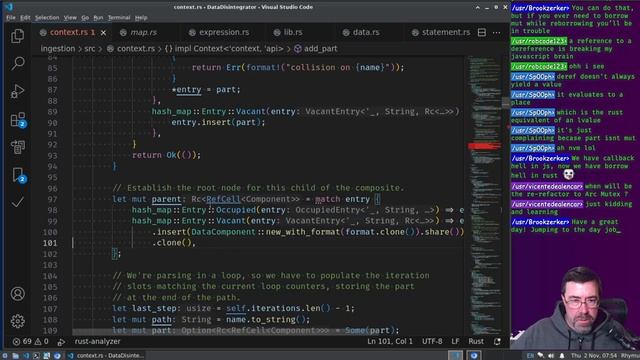Open the Bookmarks view icon
Viewport: 640px width, 360px height.
(18, 175)
